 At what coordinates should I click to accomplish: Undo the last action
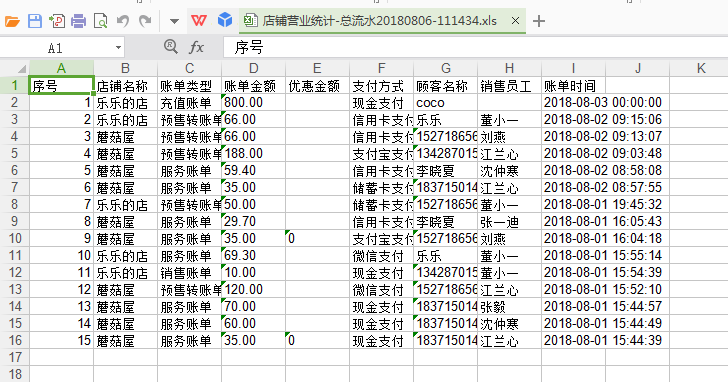pos(123,21)
